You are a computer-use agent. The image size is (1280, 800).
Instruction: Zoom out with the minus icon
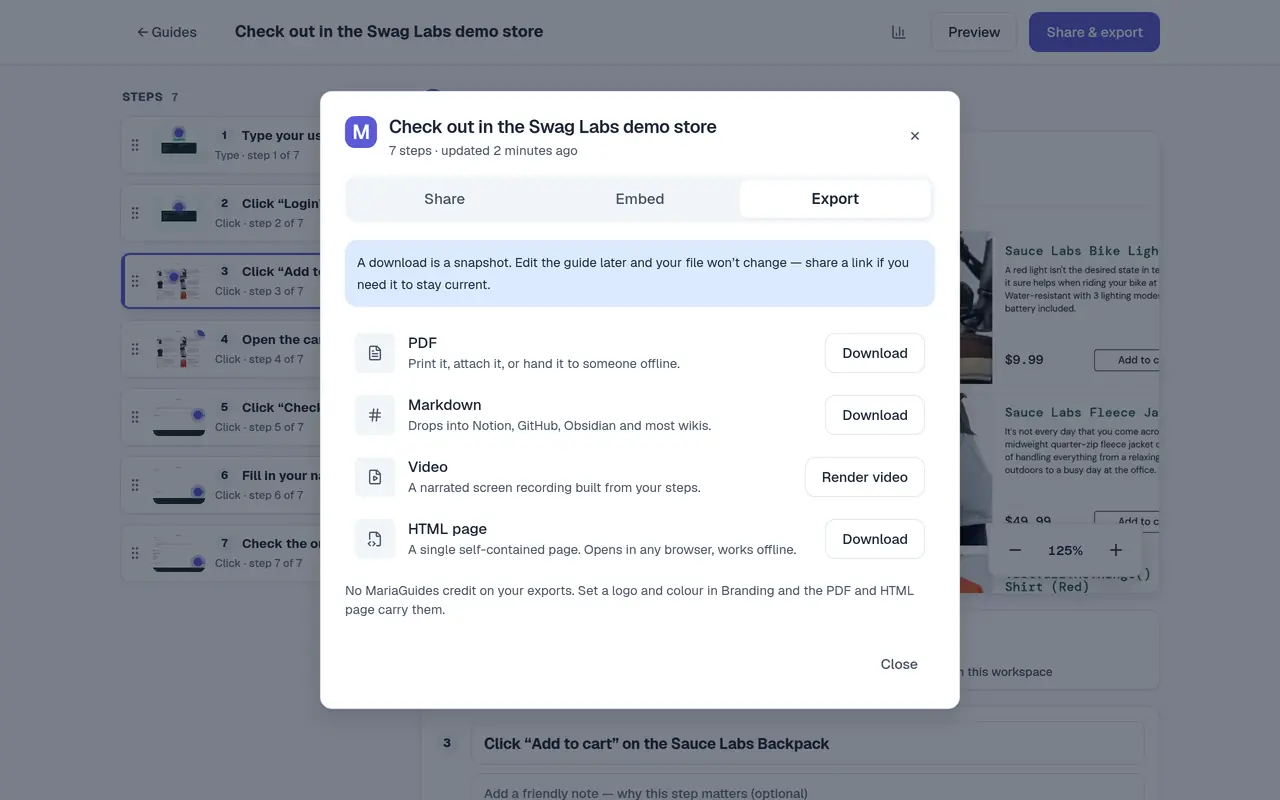click(x=1015, y=550)
